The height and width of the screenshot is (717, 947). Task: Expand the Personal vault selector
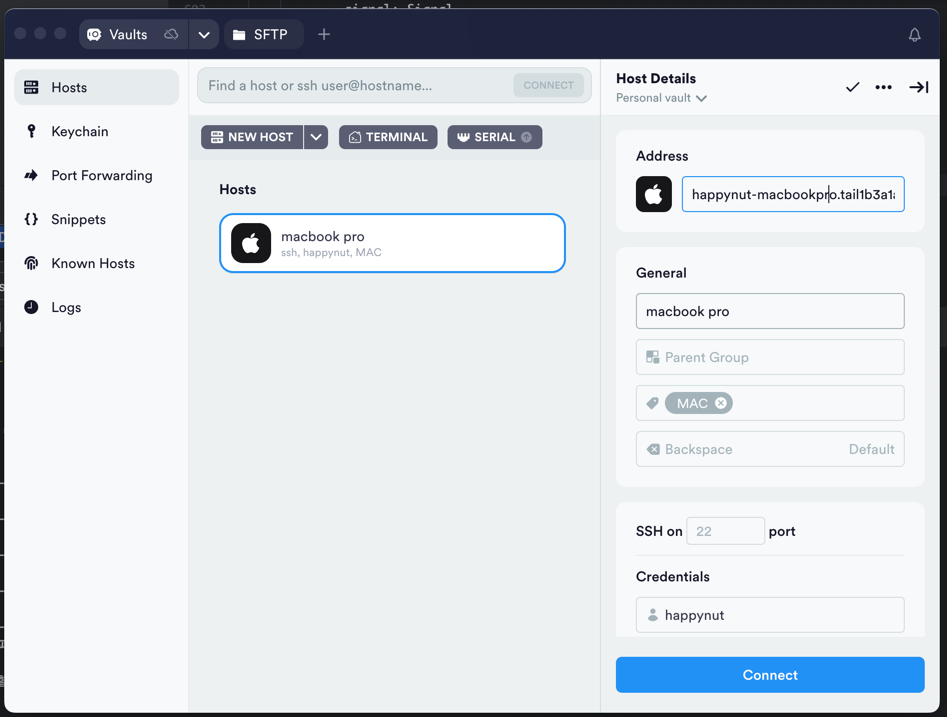[662, 98]
